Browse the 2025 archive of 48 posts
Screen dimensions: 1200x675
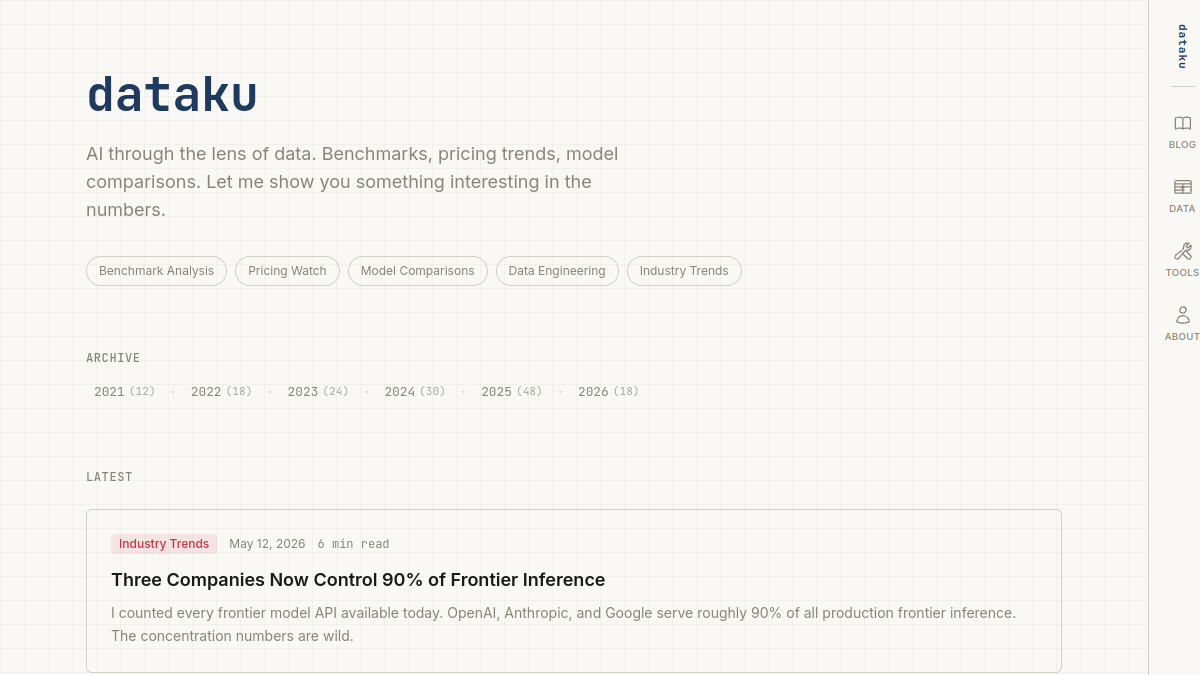512,392
